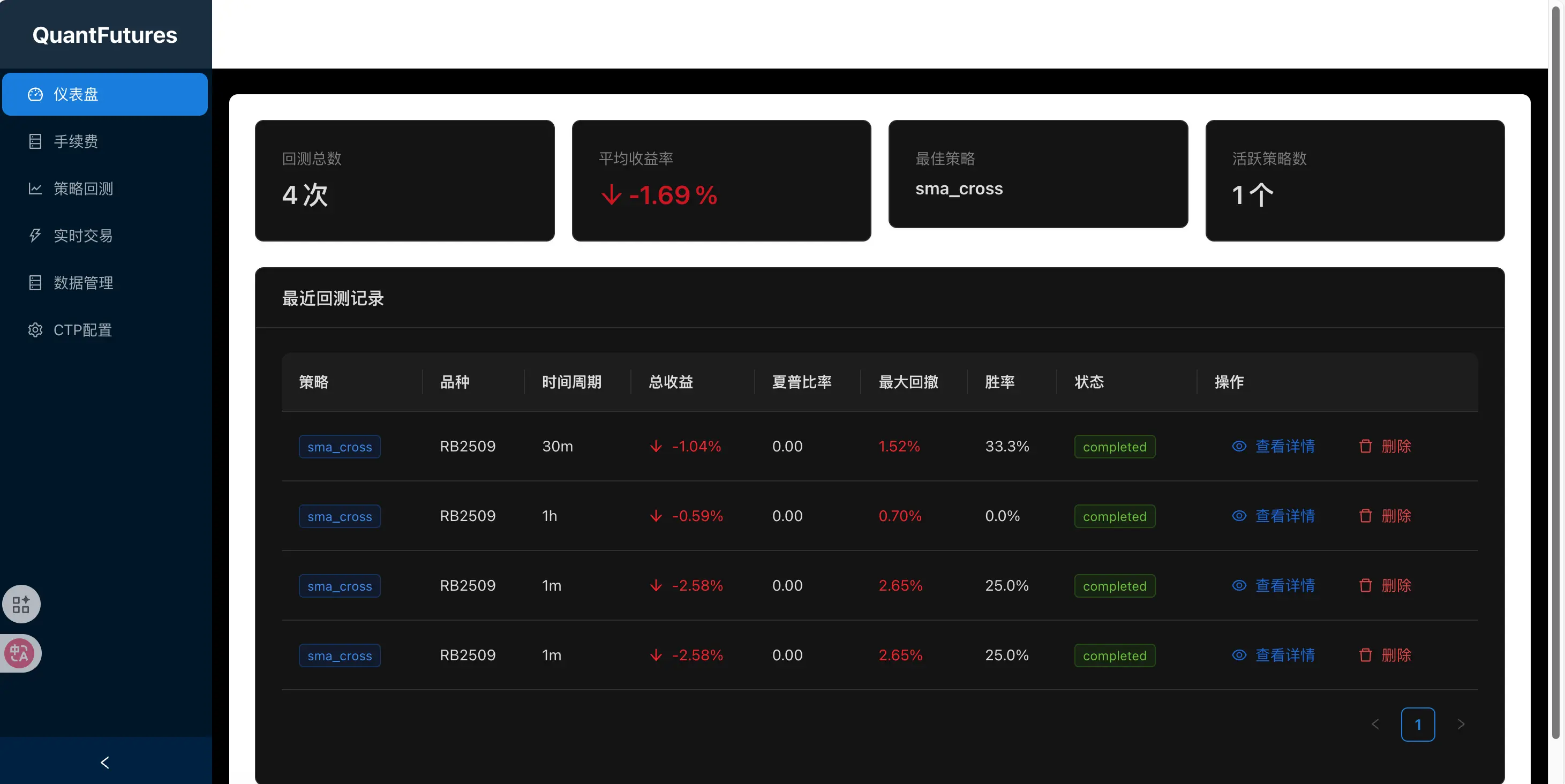Click trash icon for the 30m backtest
This screenshot has height=784, width=1565.
pos(1365,446)
